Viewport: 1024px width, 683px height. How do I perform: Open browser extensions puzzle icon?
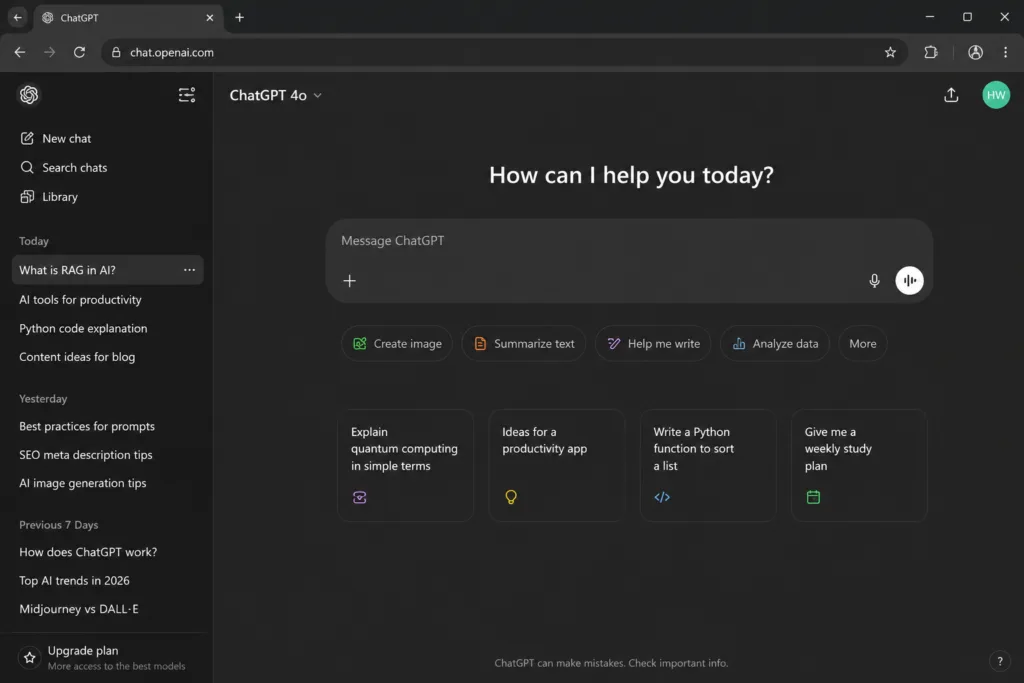click(x=931, y=52)
